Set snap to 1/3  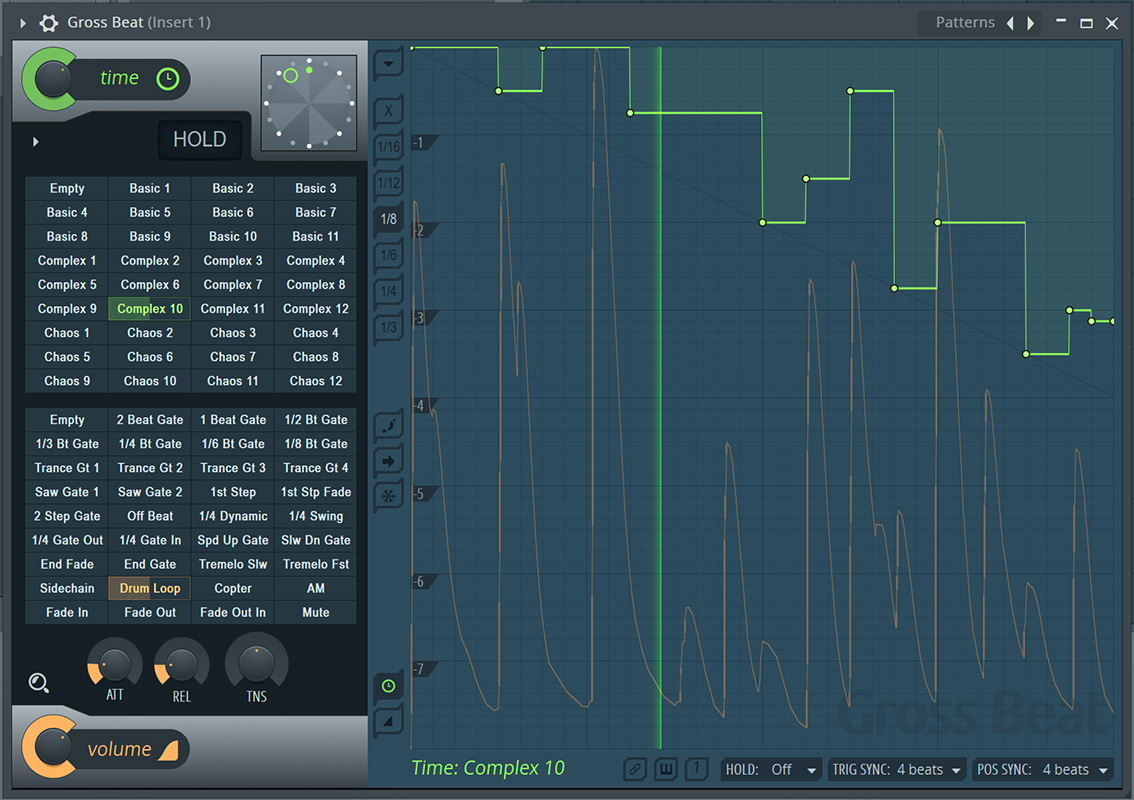pos(388,328)
